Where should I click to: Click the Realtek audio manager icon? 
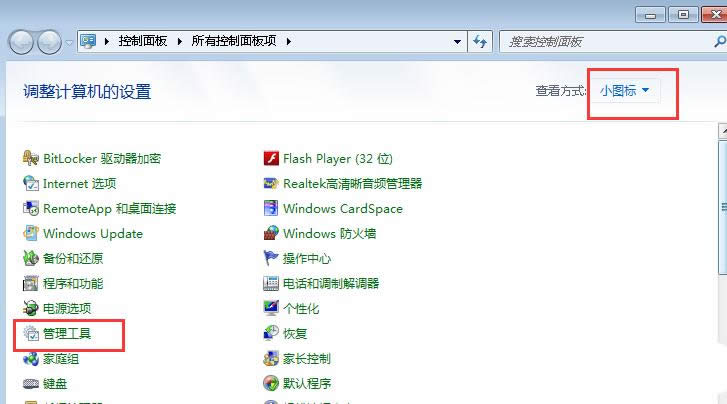(271, 183)
